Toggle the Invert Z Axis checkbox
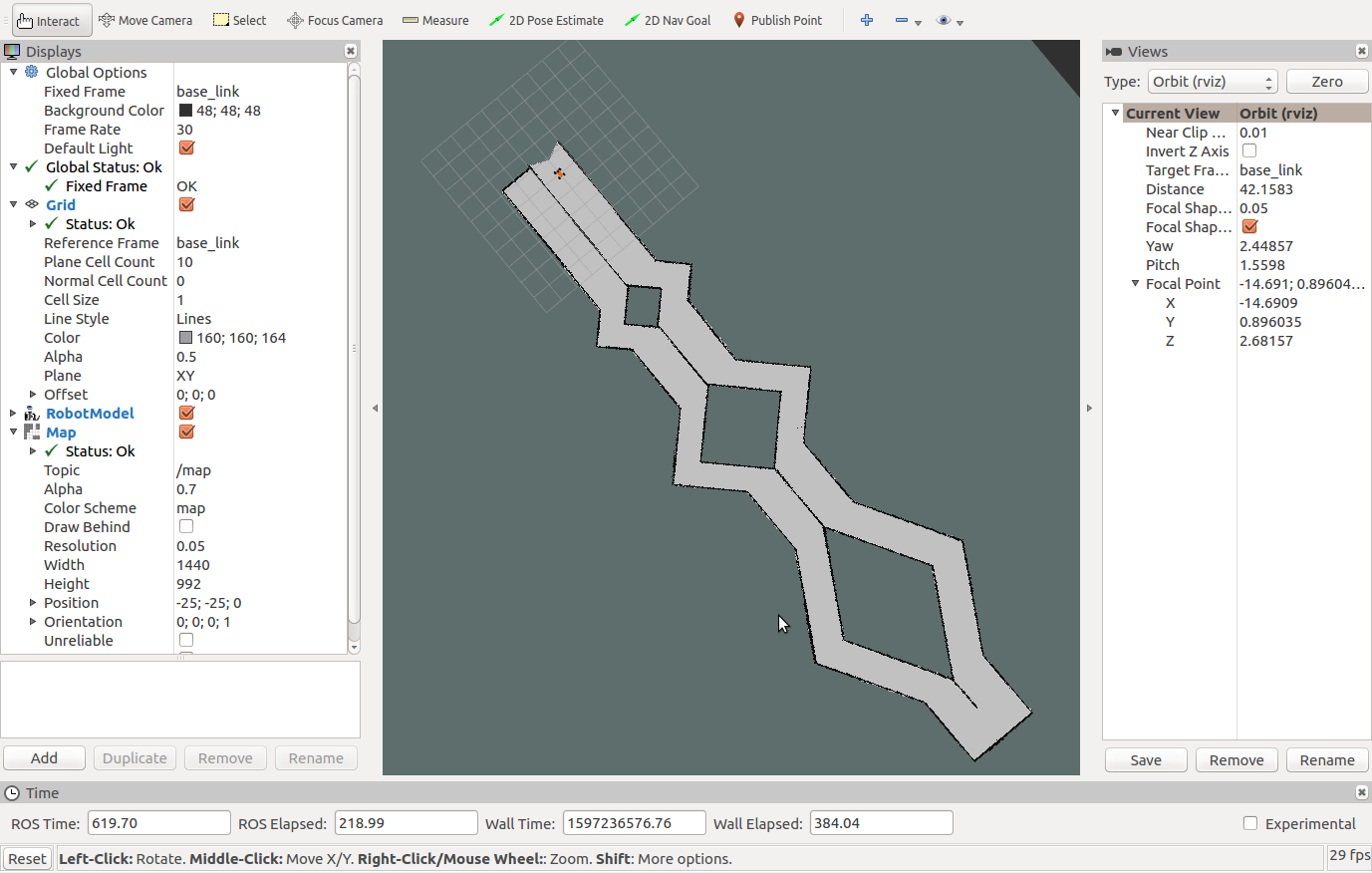The image size is (1372, 873). (1249, 150)
